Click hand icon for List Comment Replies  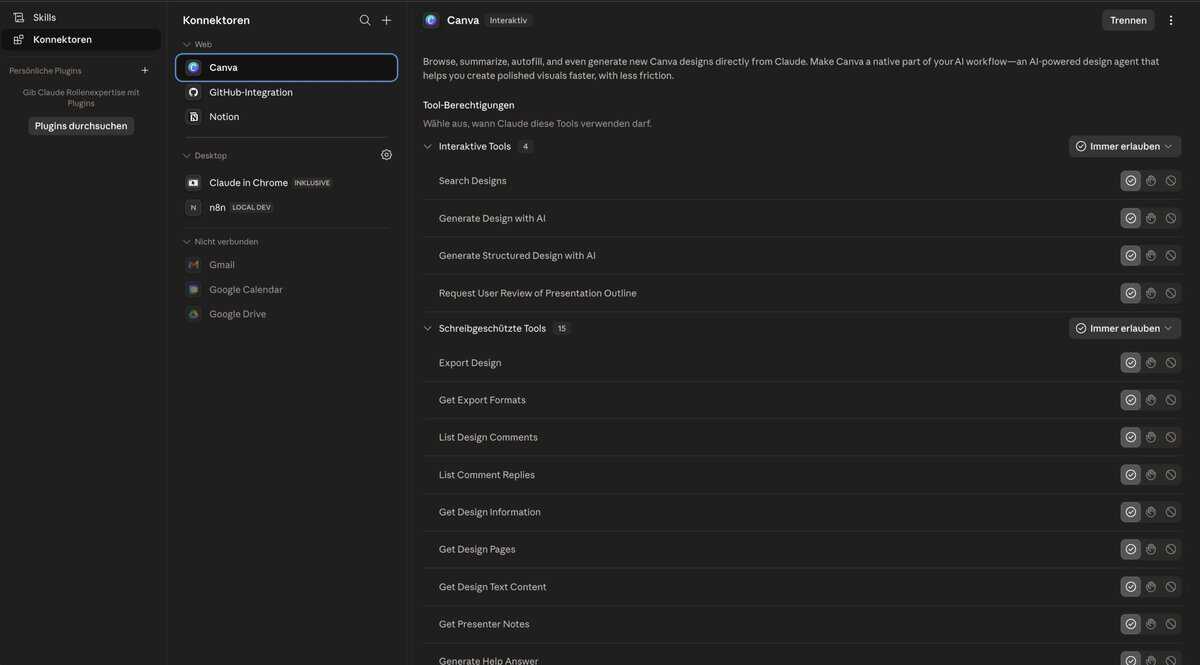pyautogui.click(x=1151, y=475)
